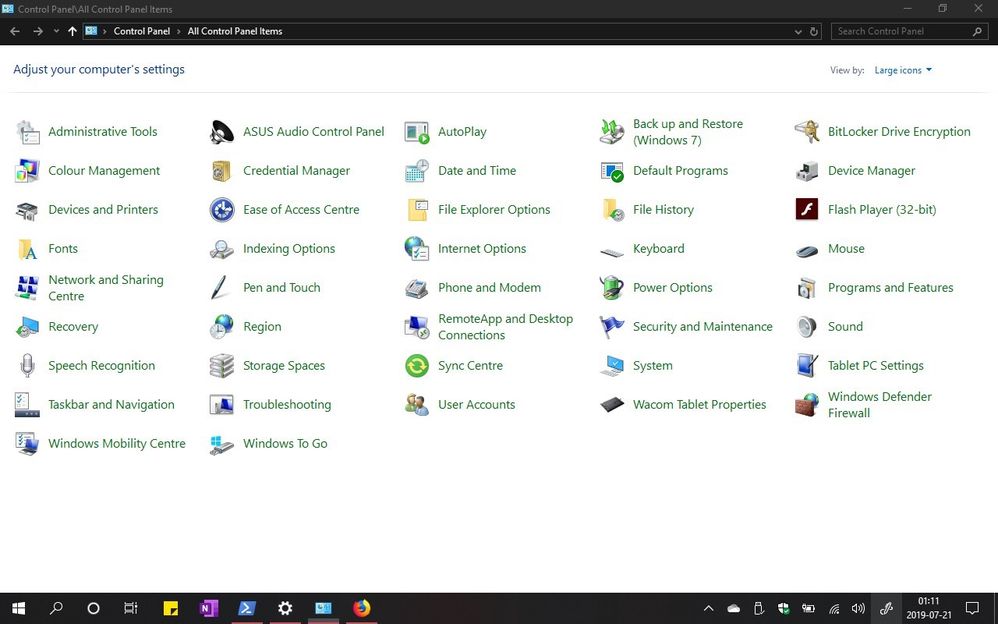Open the Security and Maintenance link

coord(703,327)
